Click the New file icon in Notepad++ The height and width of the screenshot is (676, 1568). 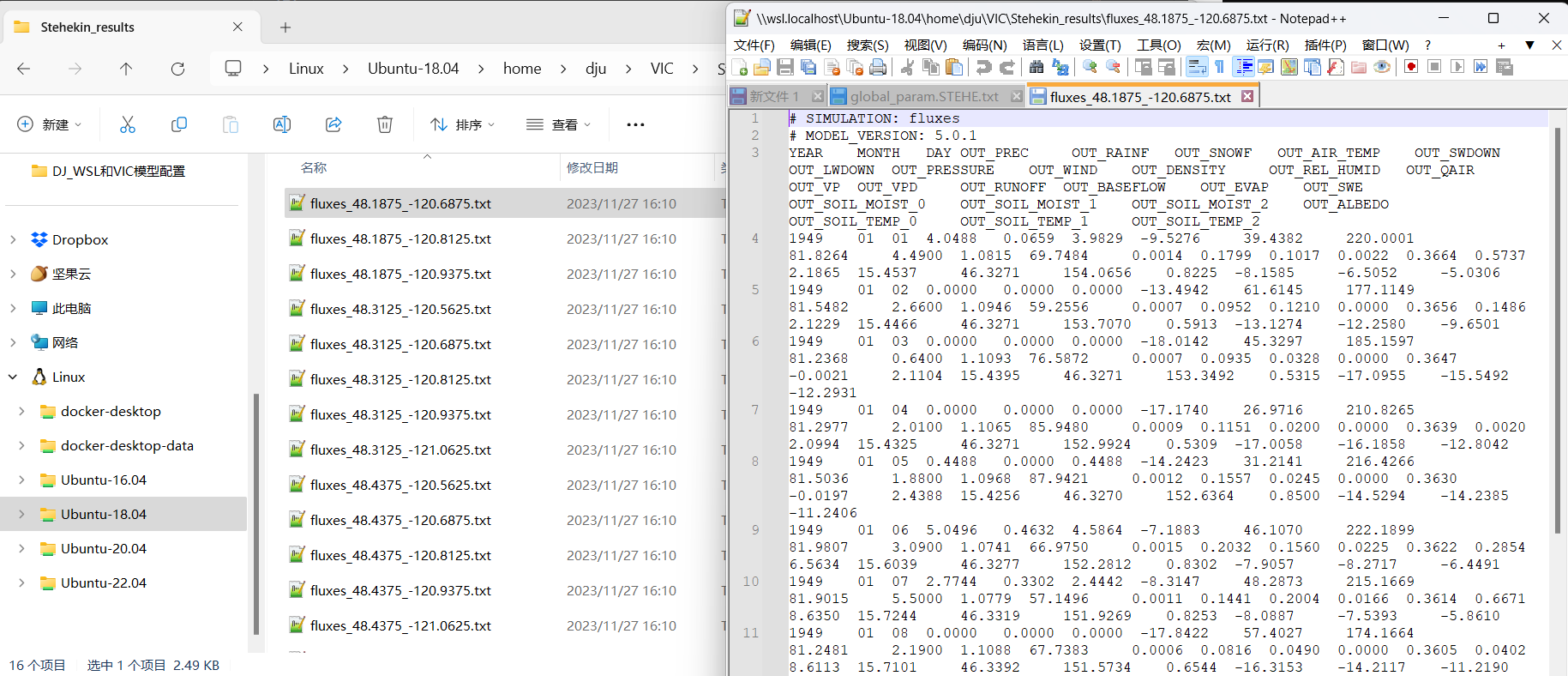[x=739, y=67]
